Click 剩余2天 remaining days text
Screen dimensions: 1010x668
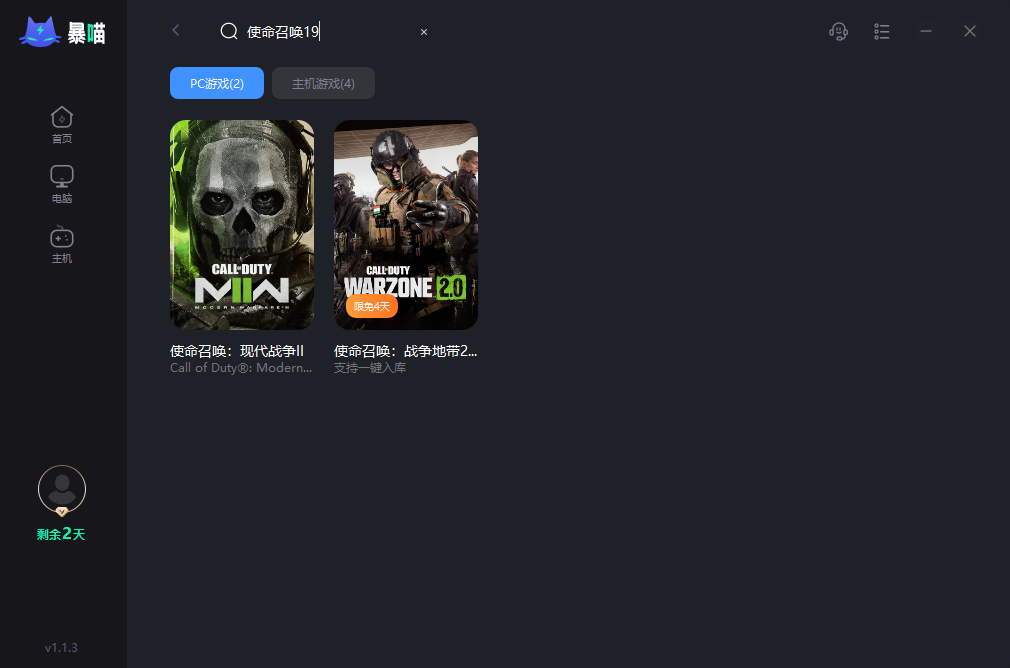point(61,534)
